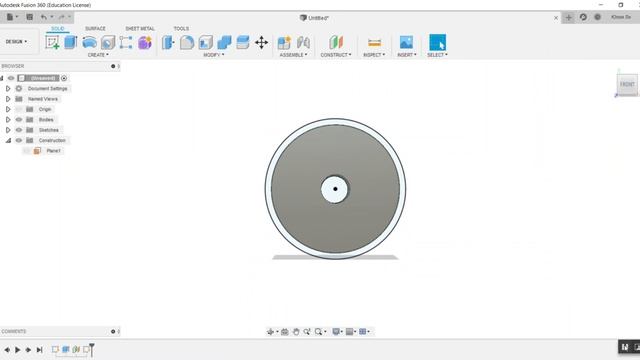Show the hidden Plane1 item

click(27, 151)
